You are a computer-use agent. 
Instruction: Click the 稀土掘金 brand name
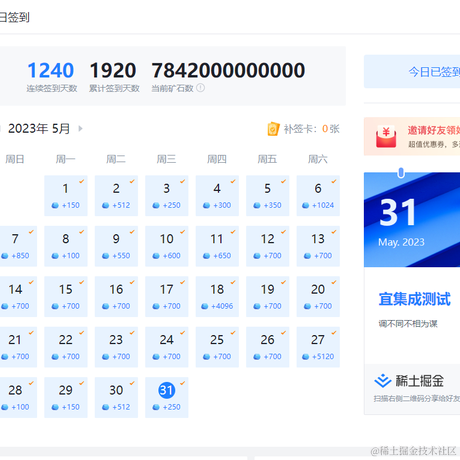pyautogui.click(x=420, y=381)
